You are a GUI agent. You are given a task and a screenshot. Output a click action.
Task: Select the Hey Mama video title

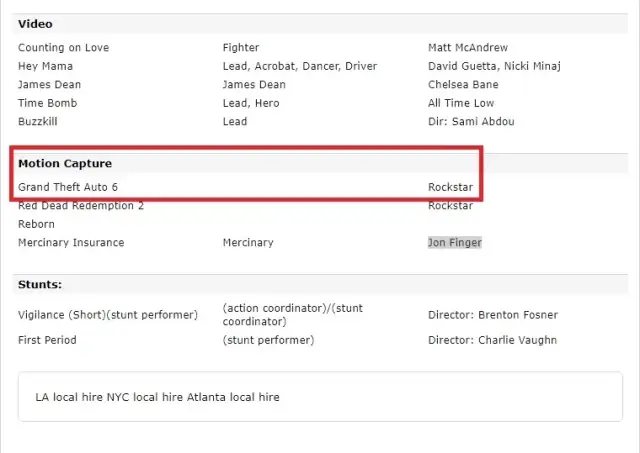(45, 66)
